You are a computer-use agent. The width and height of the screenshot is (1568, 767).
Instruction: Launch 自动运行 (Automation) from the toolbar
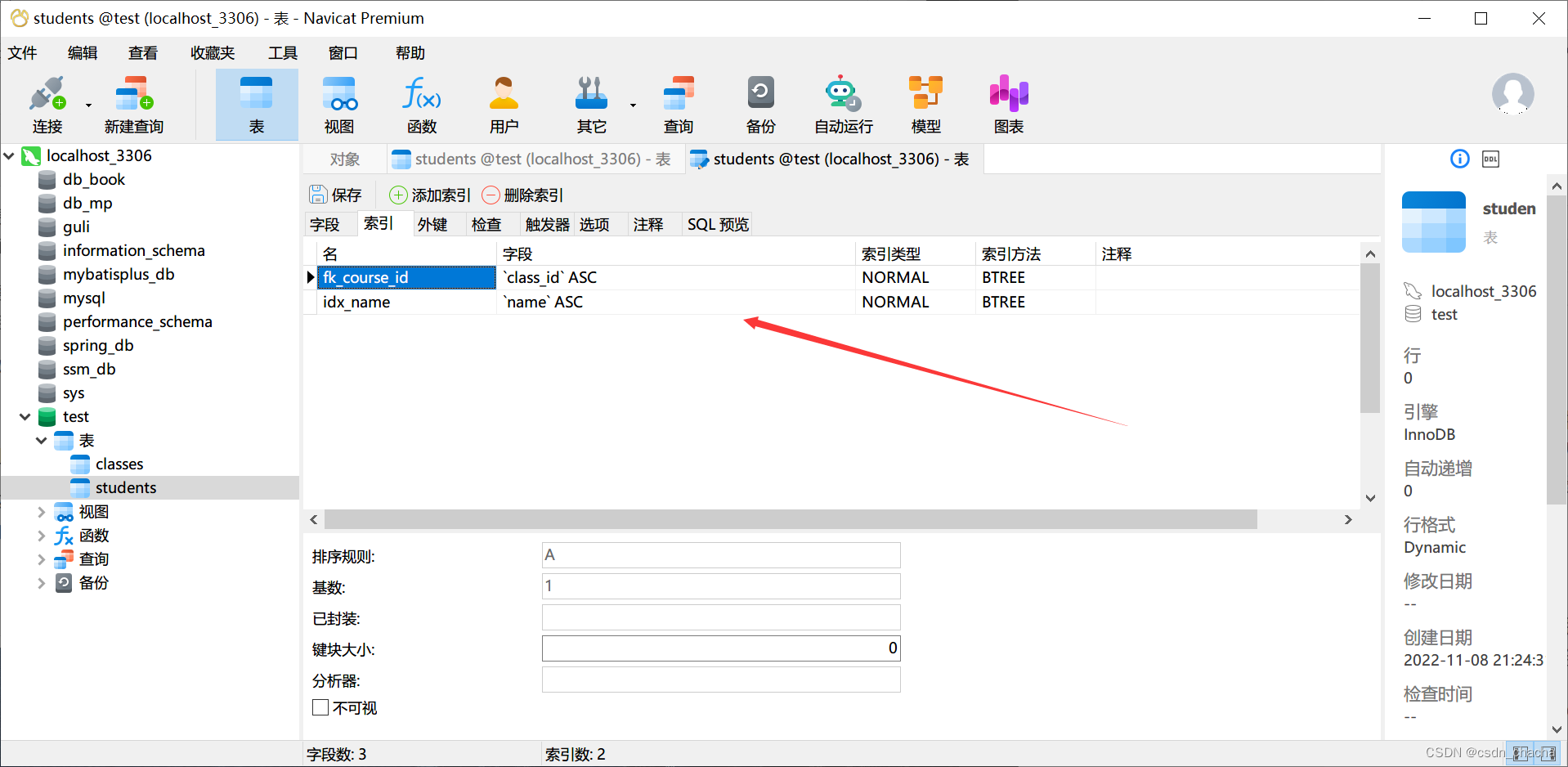point(842,102)
